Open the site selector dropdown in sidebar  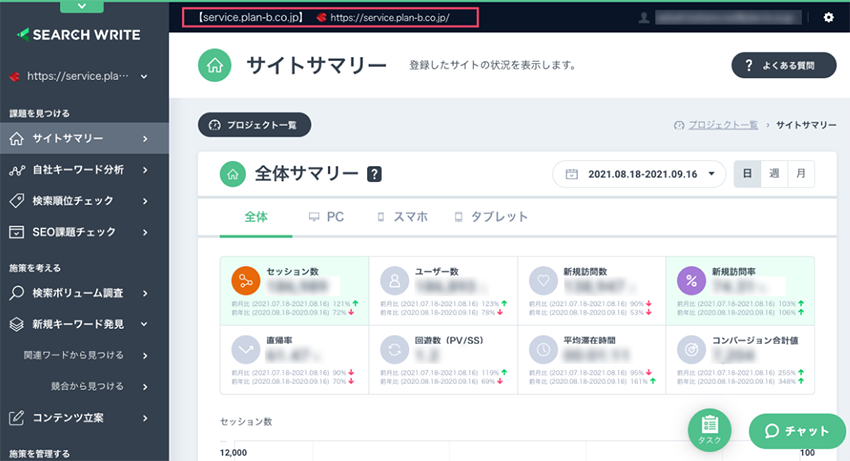click(79, 76)
